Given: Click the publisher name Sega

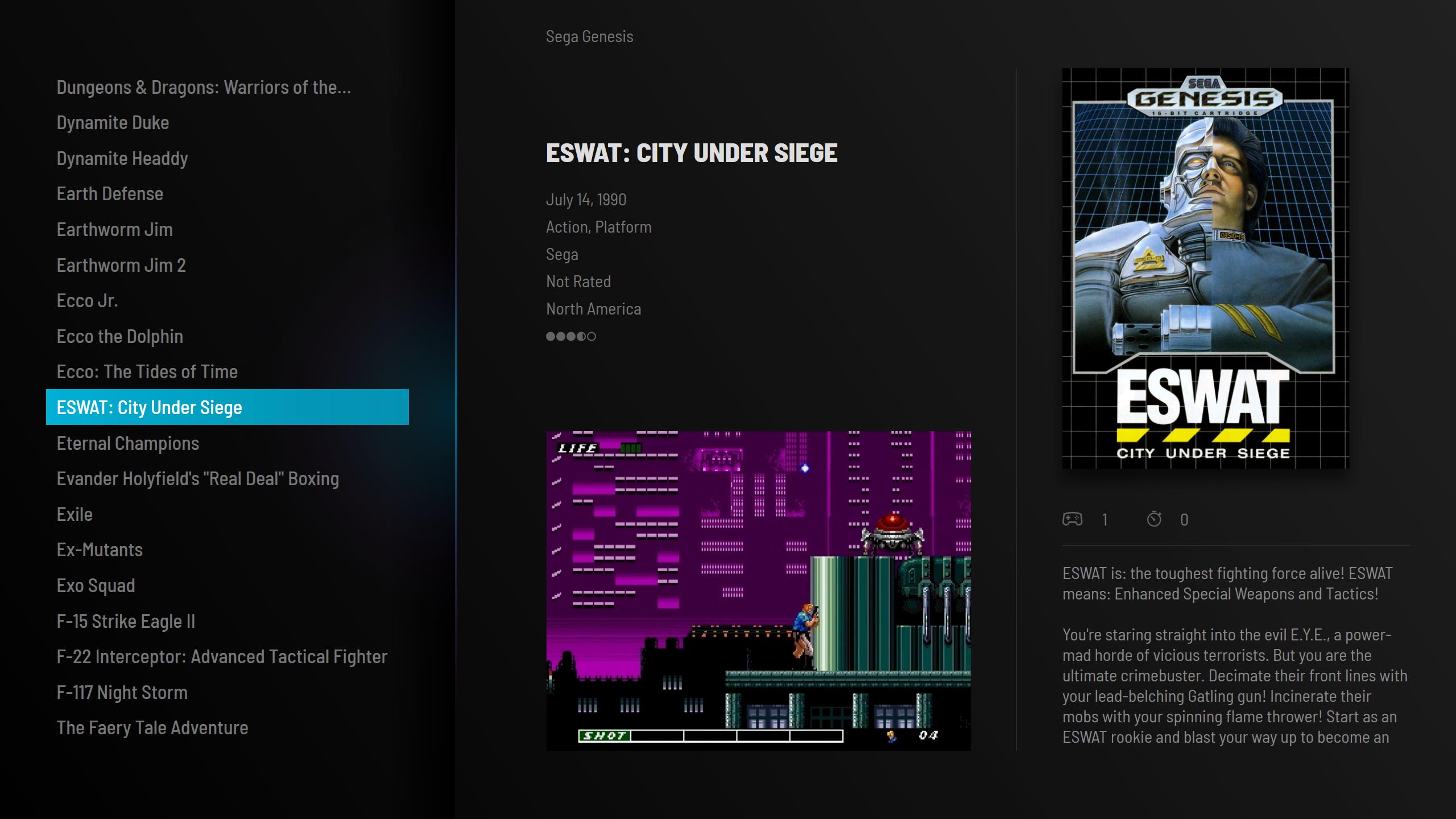Looking at the screenshot, I should (562, 254).
